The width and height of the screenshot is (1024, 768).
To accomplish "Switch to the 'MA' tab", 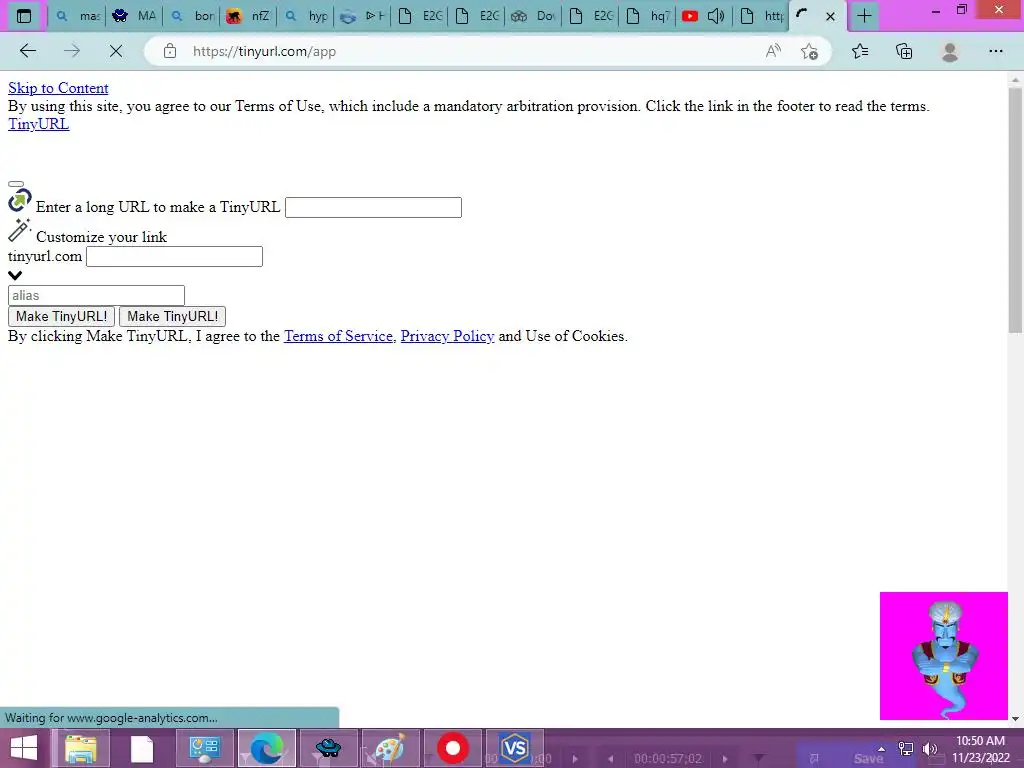I will pyautogui.click(x=134, y=16).
